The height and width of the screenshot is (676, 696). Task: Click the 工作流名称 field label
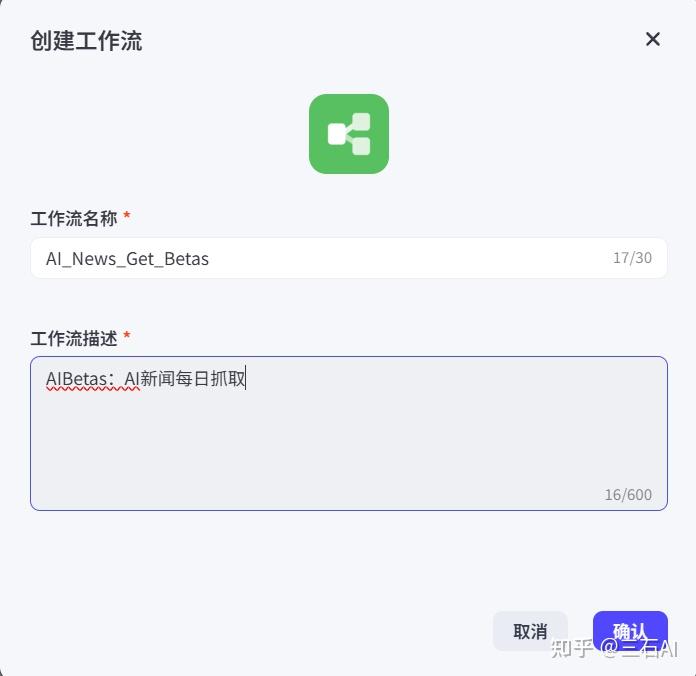pyautogui.click(x=74, y=218)
